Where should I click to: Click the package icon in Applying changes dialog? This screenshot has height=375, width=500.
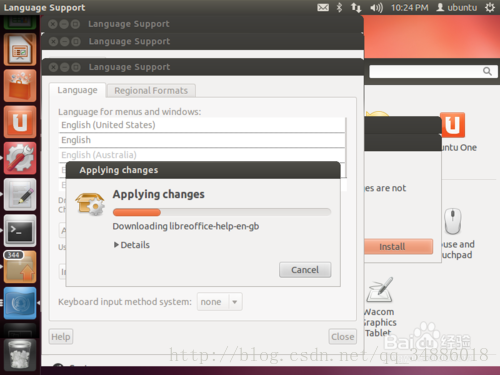click(x=90, y=204)
